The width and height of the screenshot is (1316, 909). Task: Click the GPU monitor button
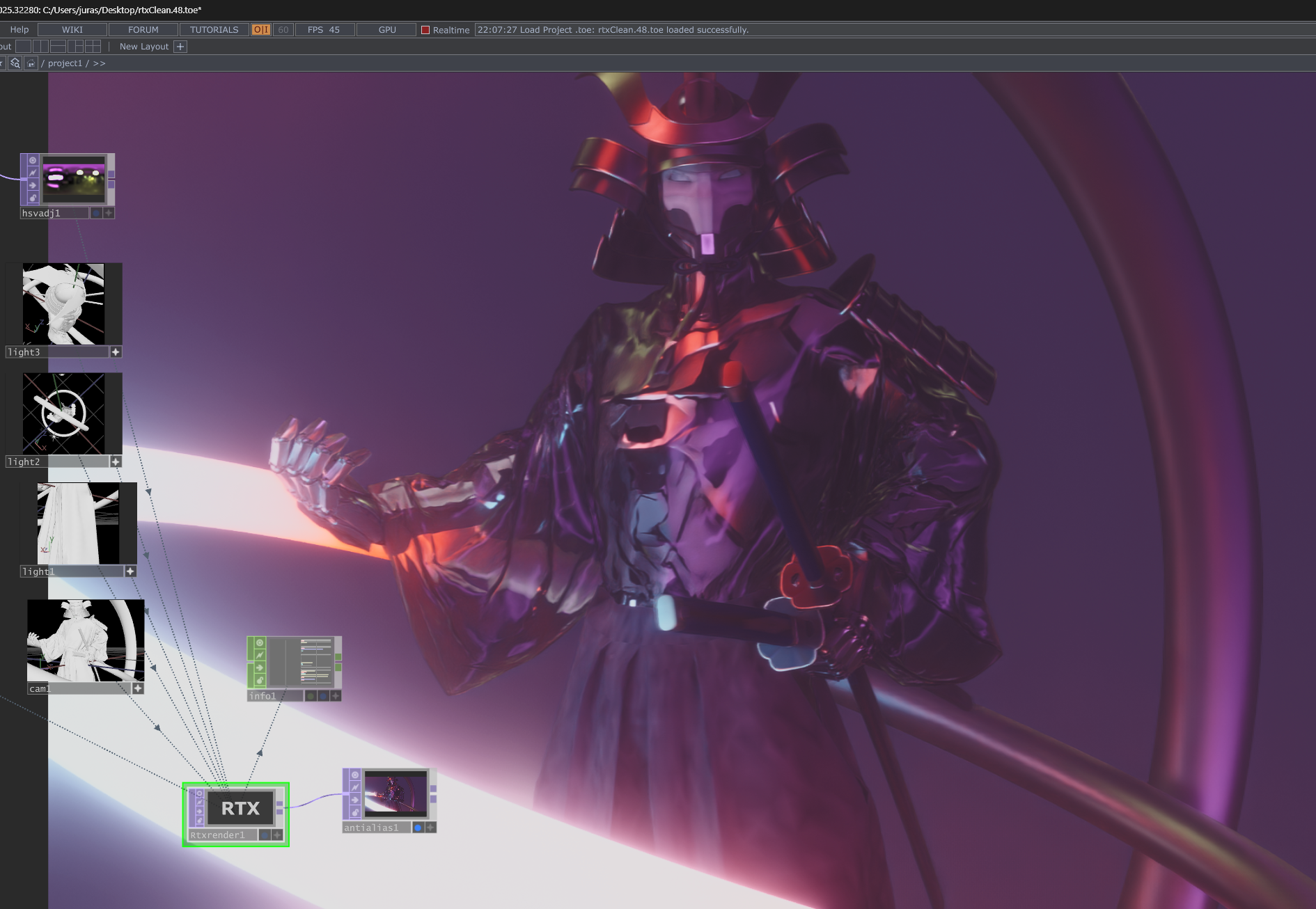pyautogui.click(x=387, y=30)
